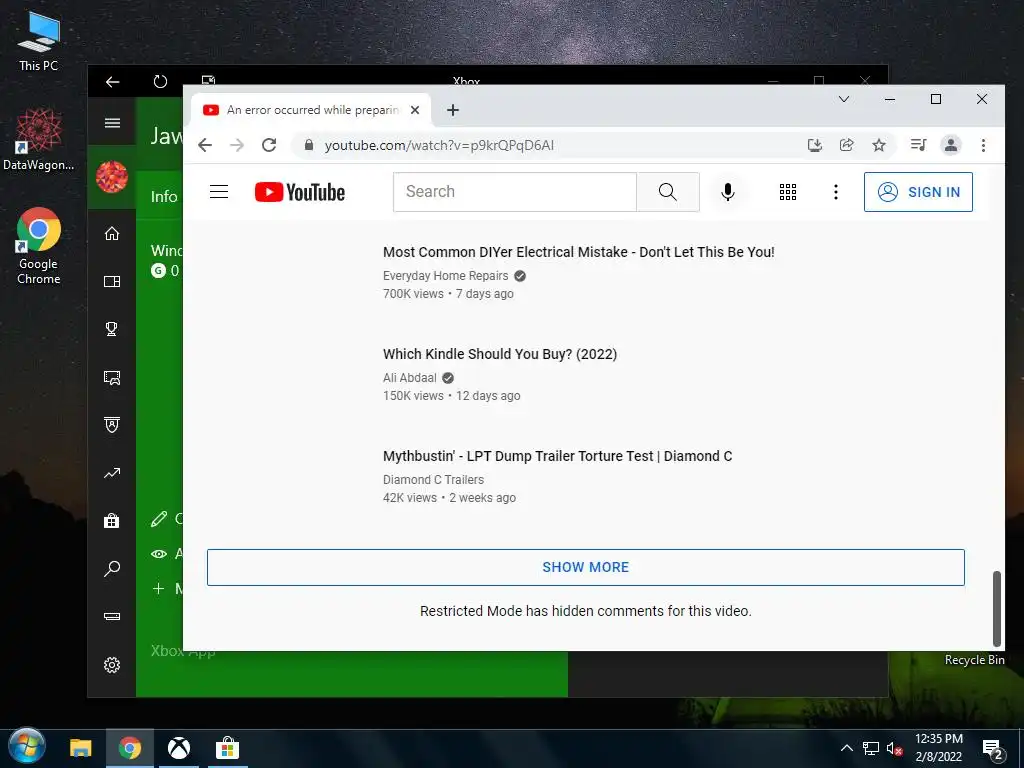Expand the Chrome tab search chevron

coord(844,99)
